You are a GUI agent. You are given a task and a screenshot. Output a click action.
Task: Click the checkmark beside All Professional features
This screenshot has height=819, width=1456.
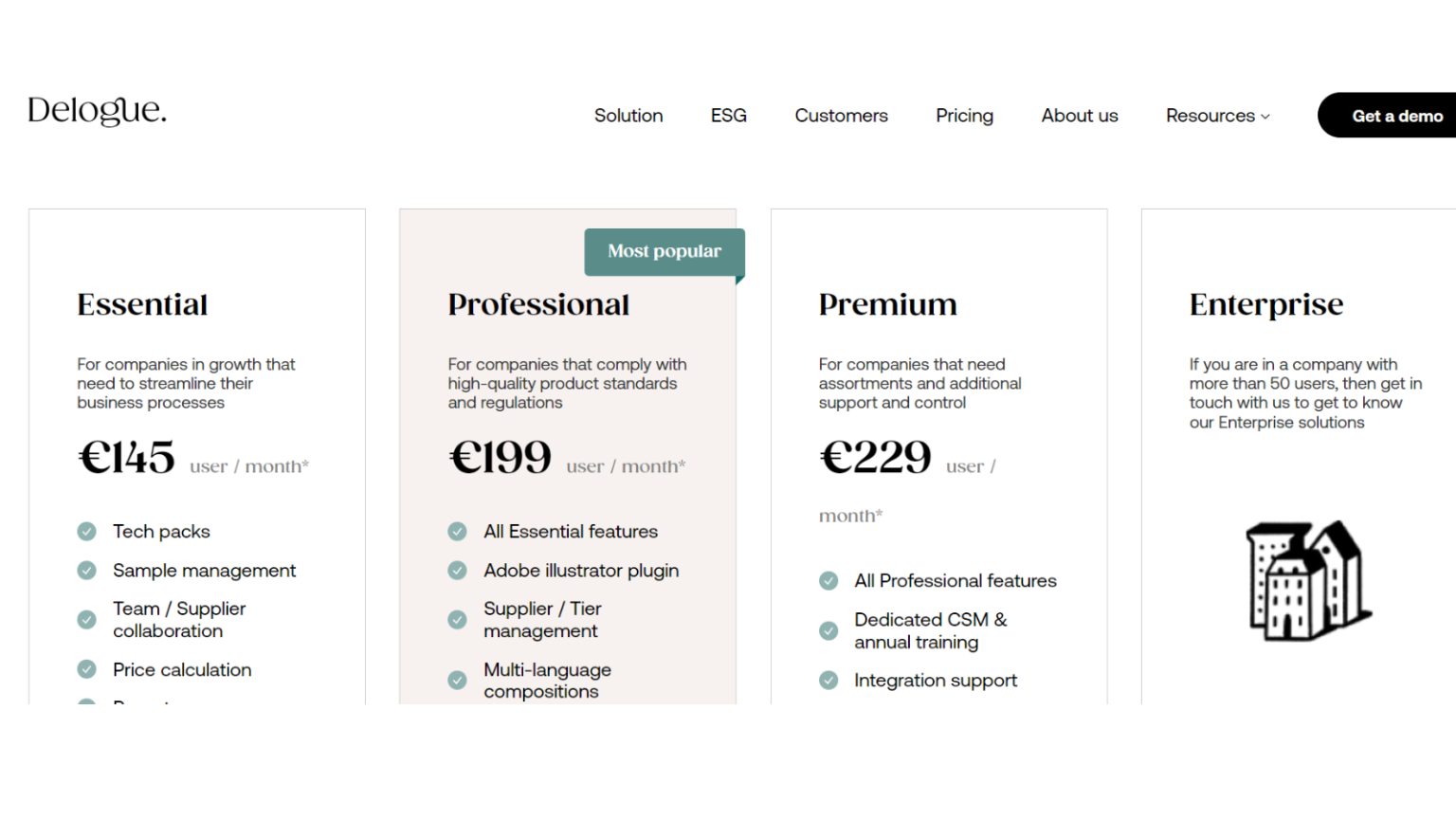(828, 580)
